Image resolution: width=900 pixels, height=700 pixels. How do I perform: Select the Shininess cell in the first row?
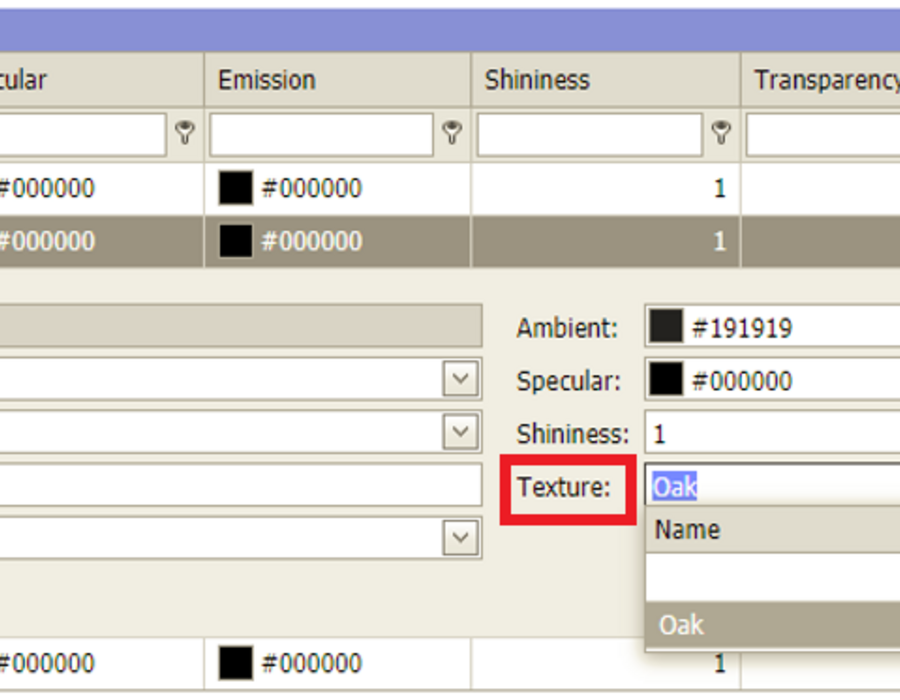tap(606, 188)
